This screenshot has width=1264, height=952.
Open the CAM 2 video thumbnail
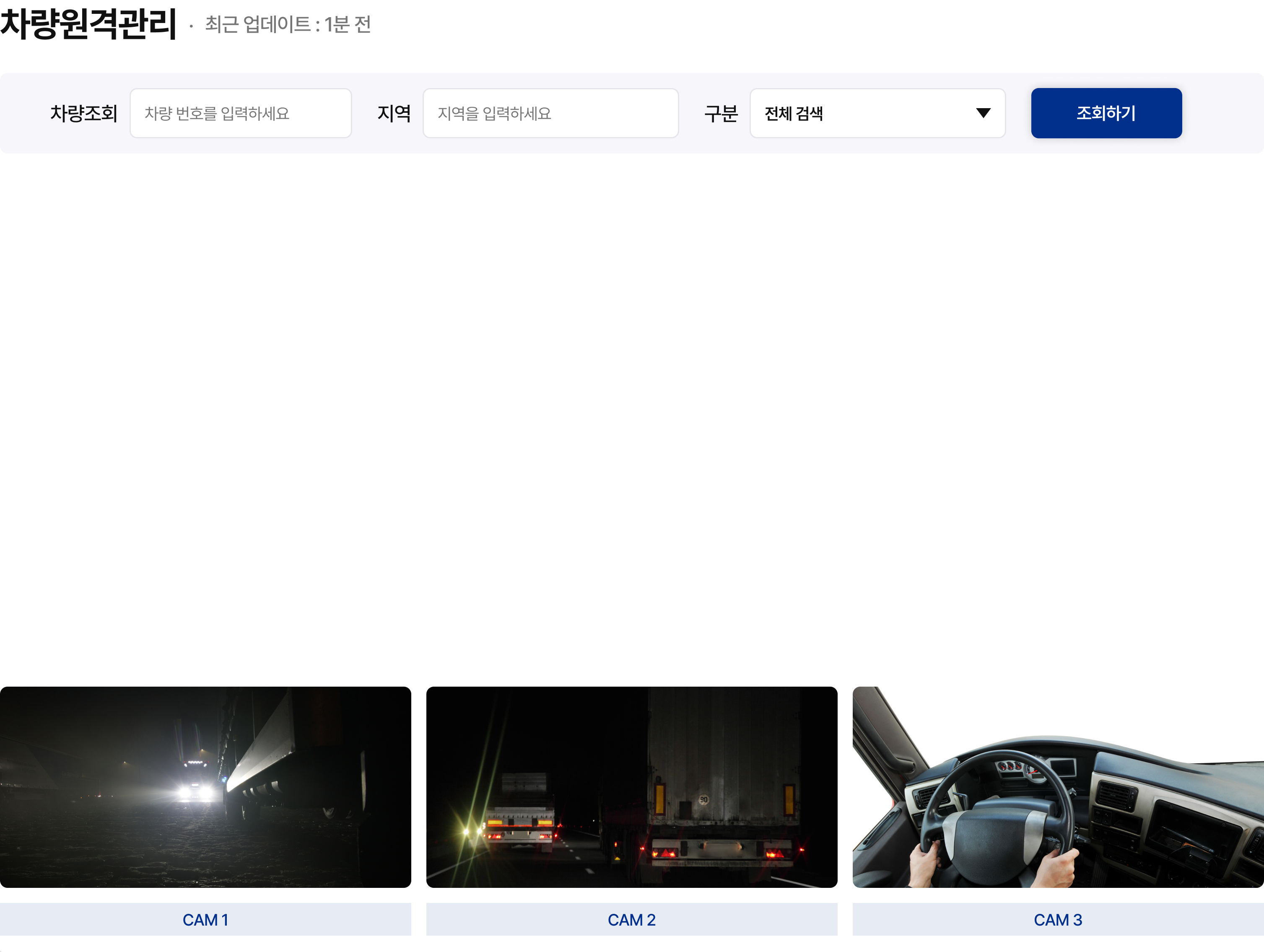632,787
